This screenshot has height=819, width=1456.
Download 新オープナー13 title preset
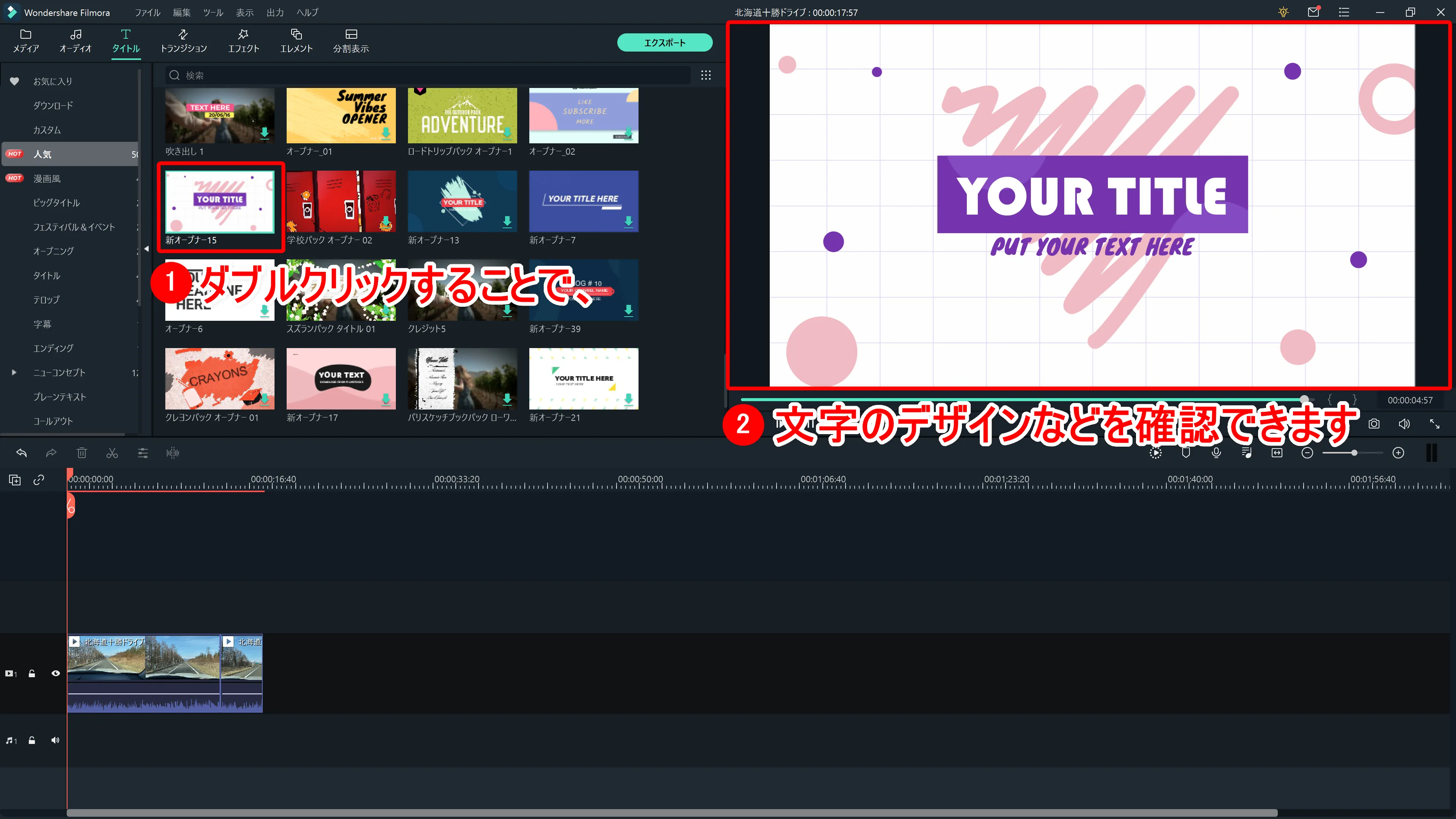pyautogui.click(x=508, y=222)
